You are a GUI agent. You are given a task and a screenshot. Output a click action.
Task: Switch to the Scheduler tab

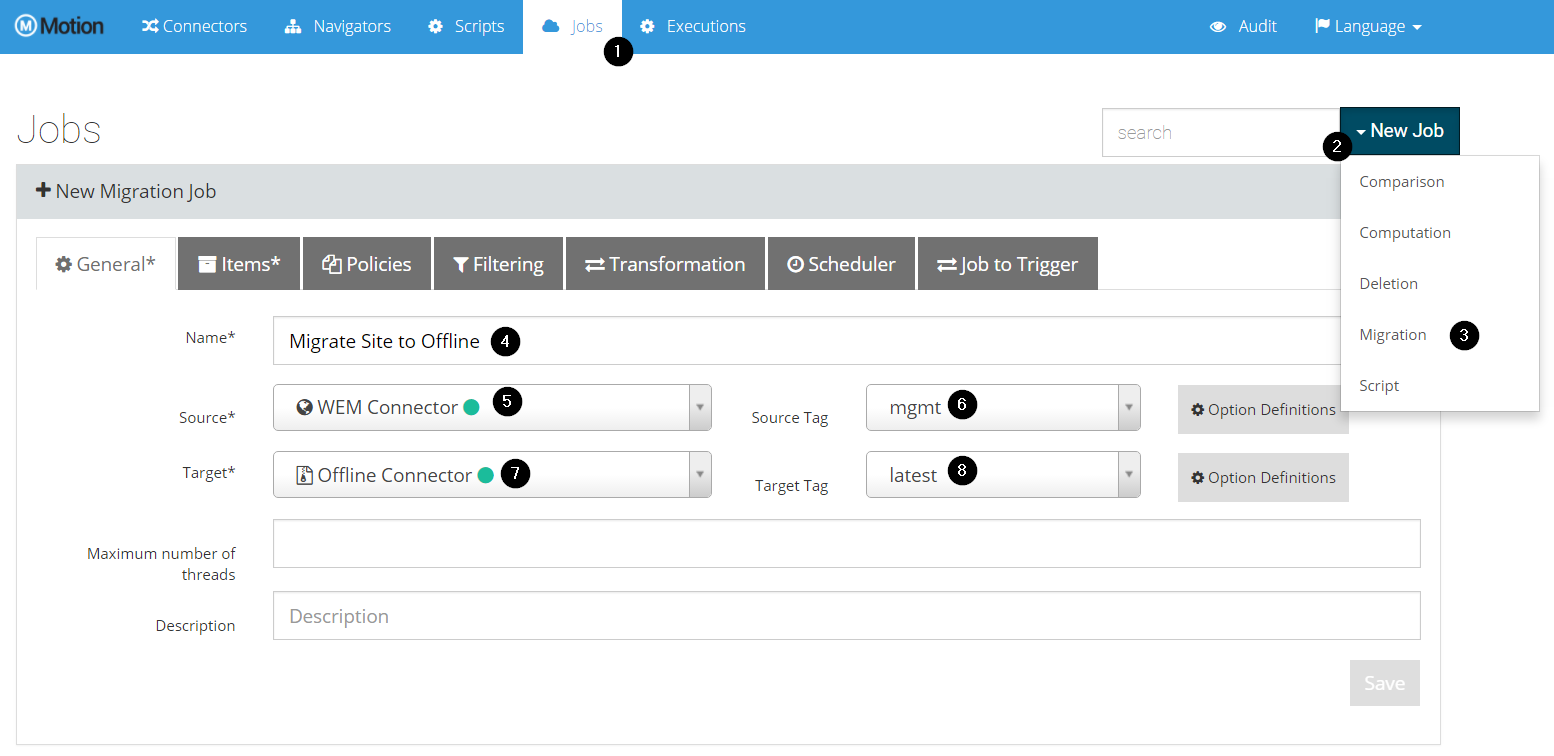click(x=841, y=264)
